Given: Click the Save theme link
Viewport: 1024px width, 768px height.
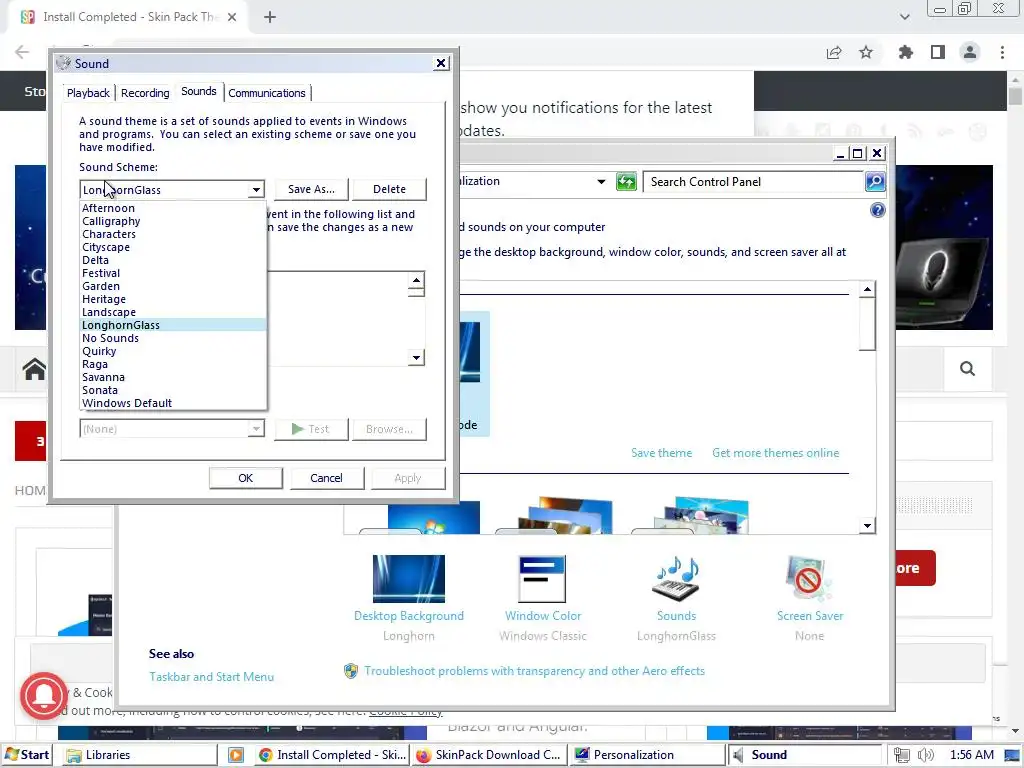Looking at the screenshot, I should tap(661, 453).
